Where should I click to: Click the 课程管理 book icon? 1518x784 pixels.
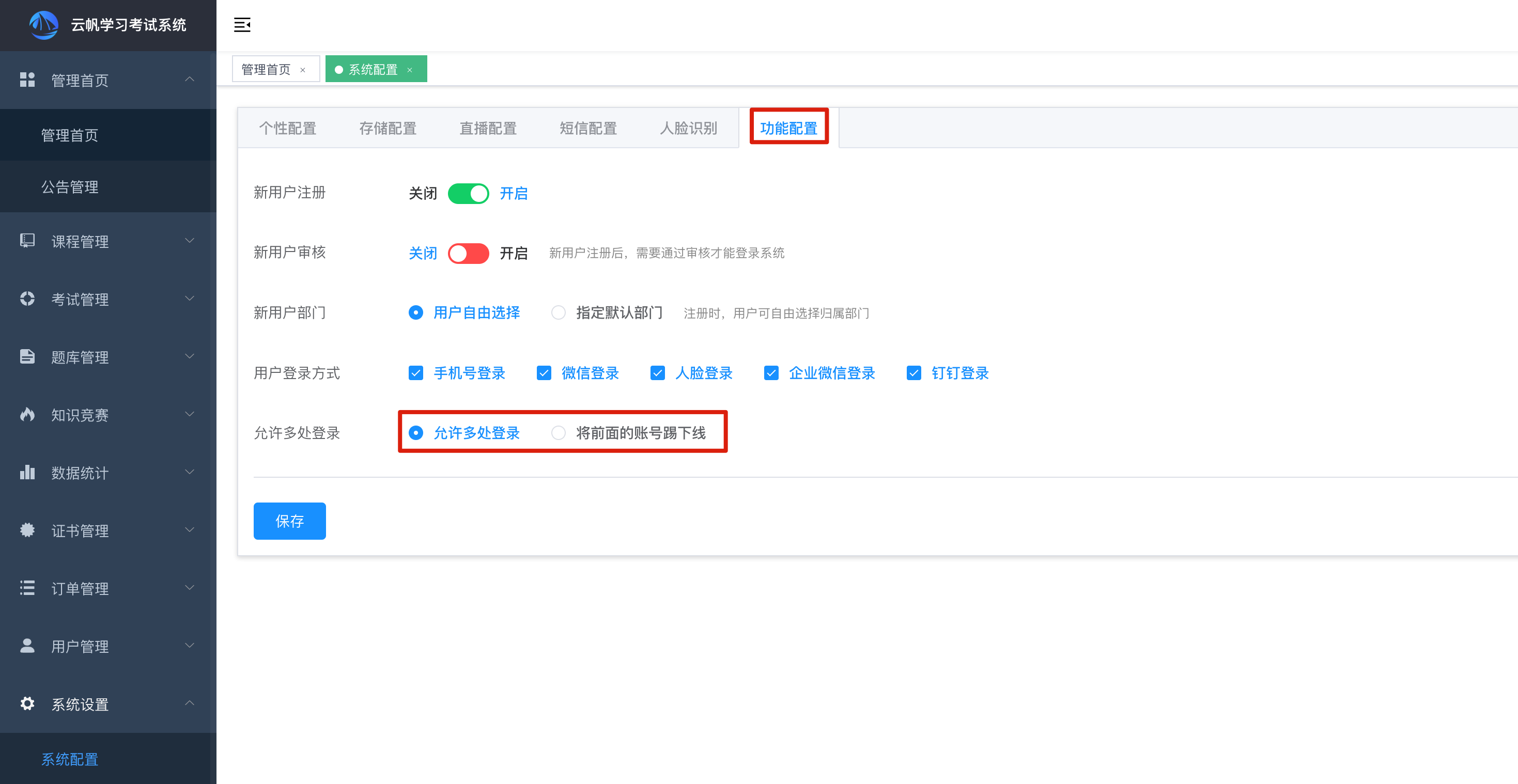click(x=27, y=240)
